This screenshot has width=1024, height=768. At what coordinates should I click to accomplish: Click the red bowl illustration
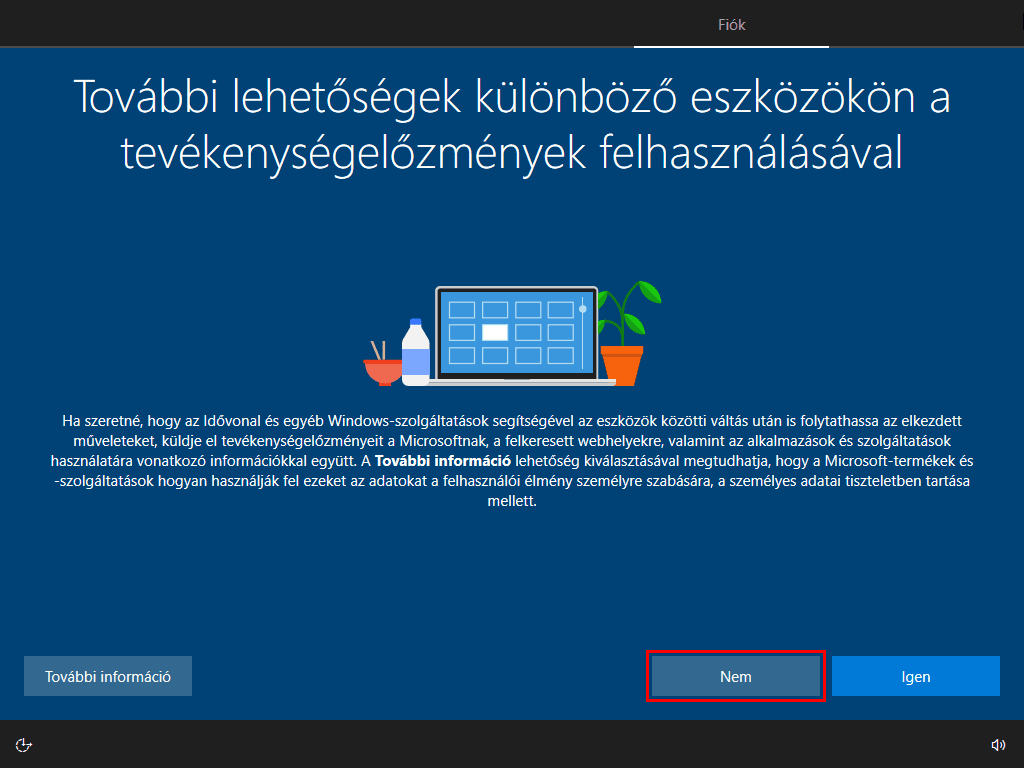point(382,372)
